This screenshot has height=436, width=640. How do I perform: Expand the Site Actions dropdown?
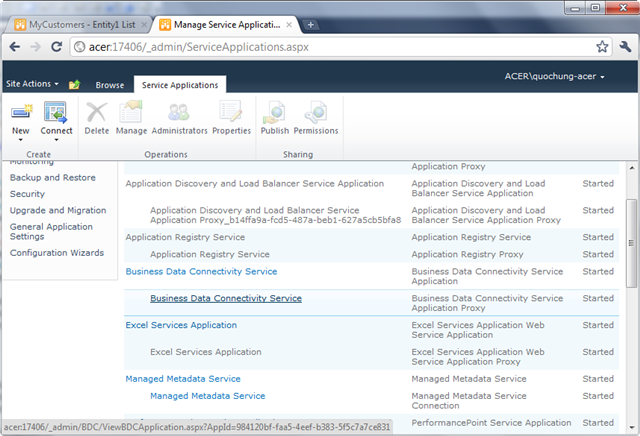(32, 83)
